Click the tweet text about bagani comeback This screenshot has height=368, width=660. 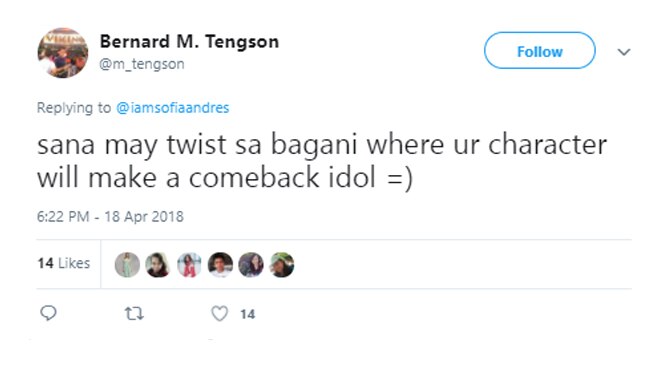coord(322,161)
